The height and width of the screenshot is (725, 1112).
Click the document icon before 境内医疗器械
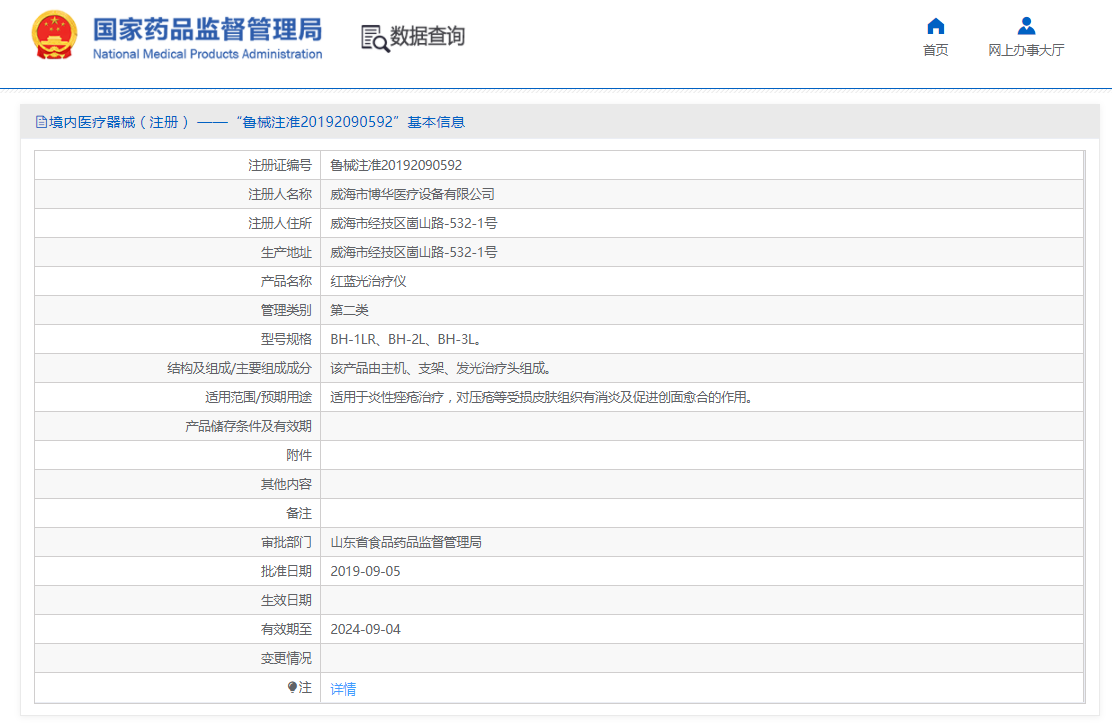(x=41, y=122)
